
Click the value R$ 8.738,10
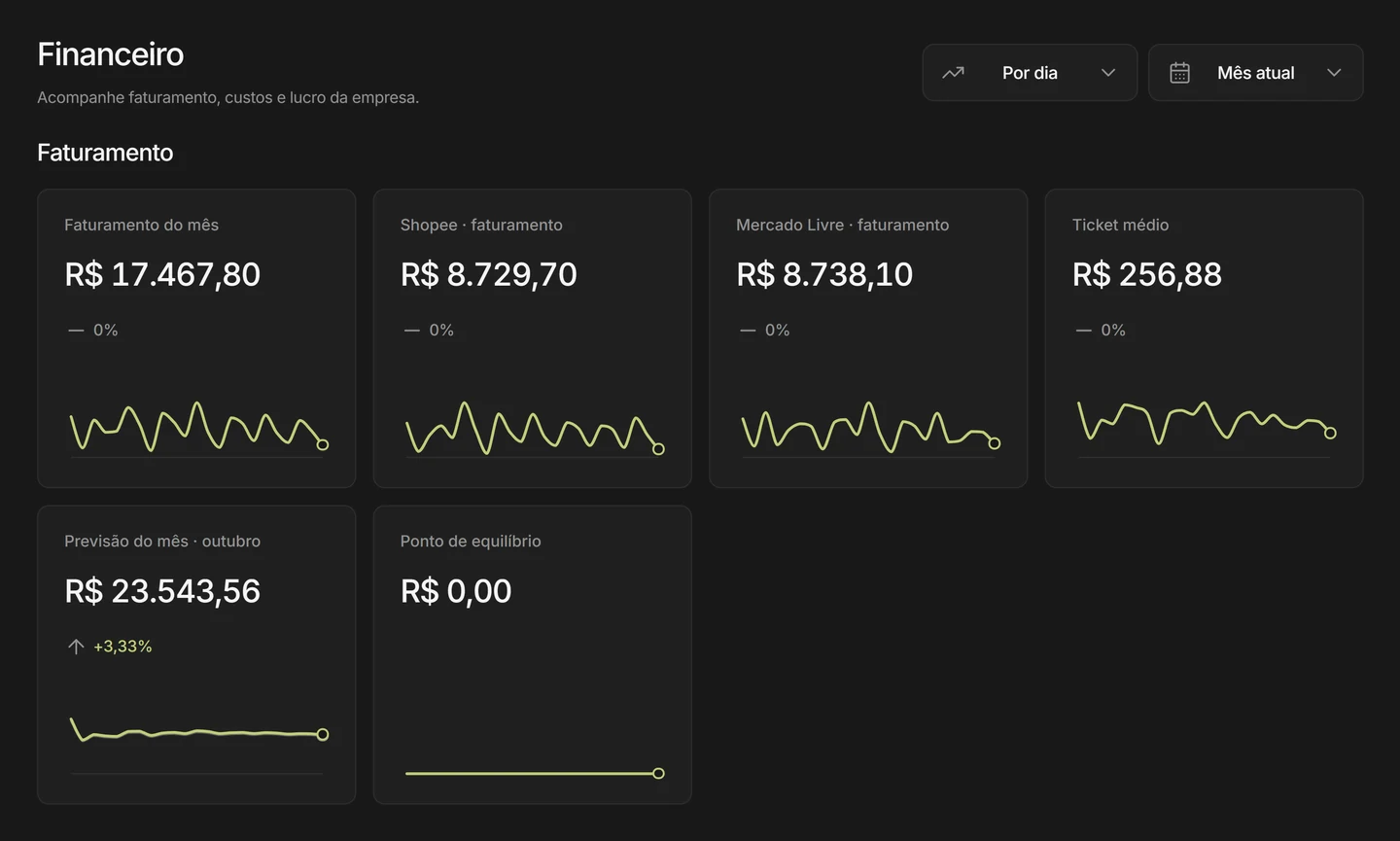(824, 274)
